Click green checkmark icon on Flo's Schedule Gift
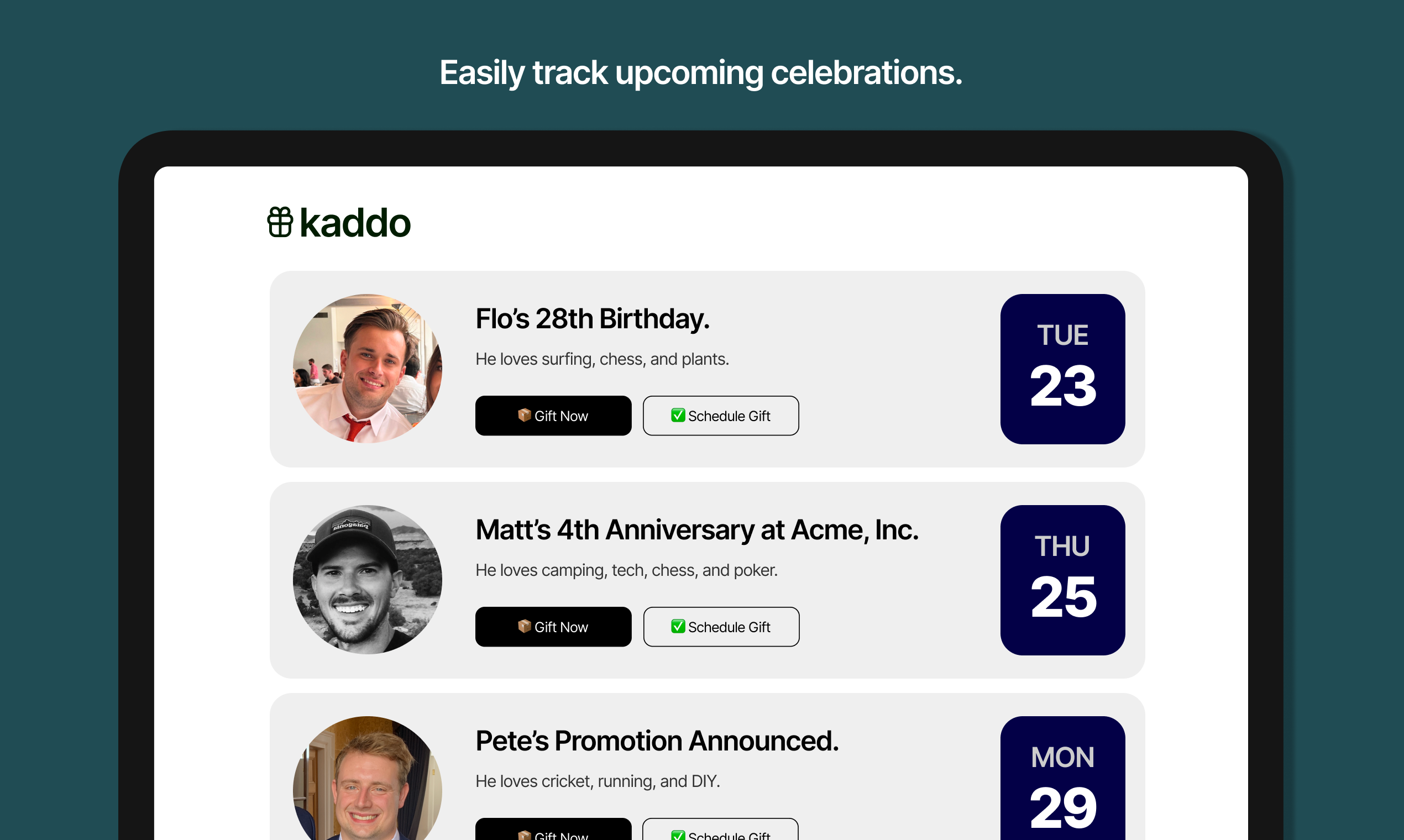 (x=678, y=415)
